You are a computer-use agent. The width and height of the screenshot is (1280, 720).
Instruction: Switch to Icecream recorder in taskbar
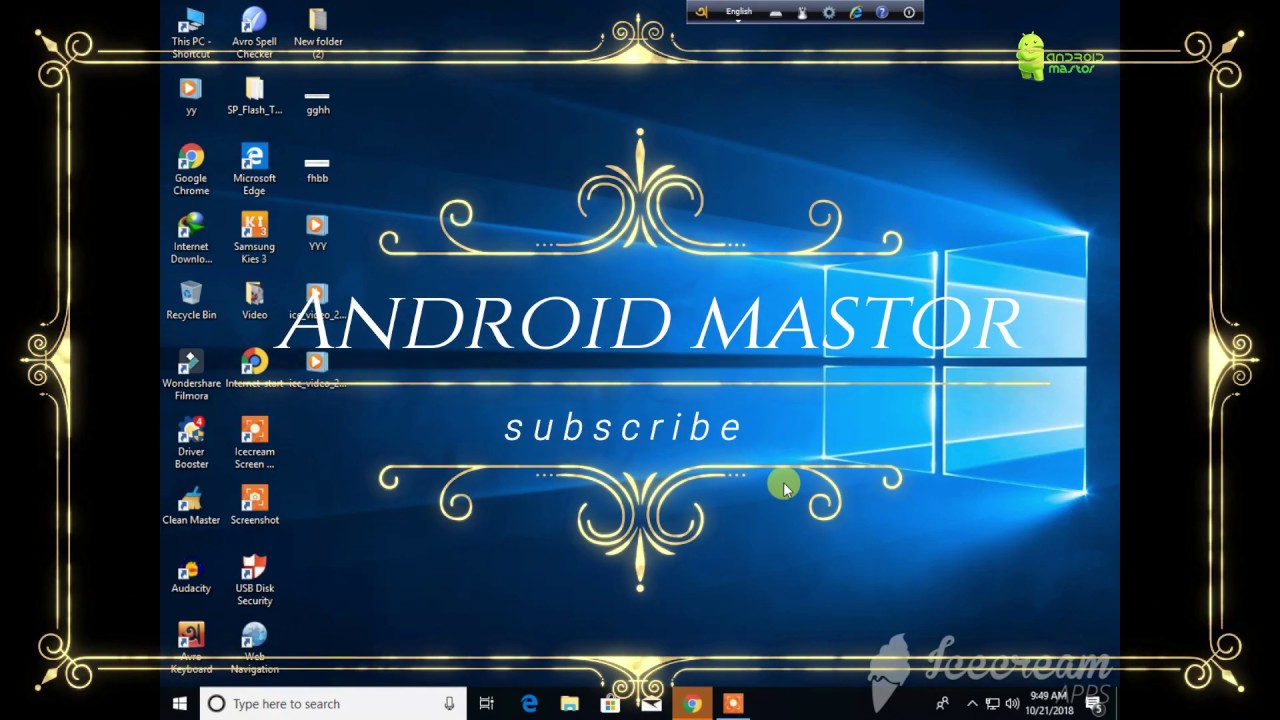(x=733, y=704)
